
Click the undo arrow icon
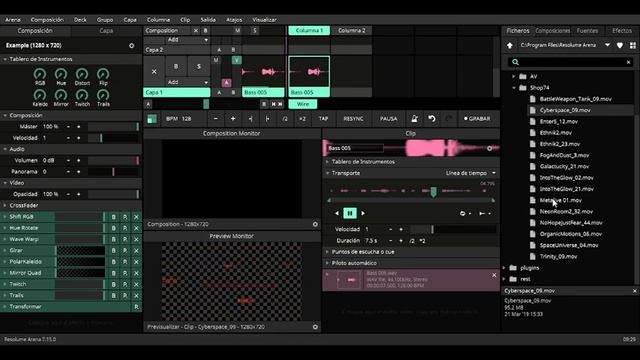point(432,119)
